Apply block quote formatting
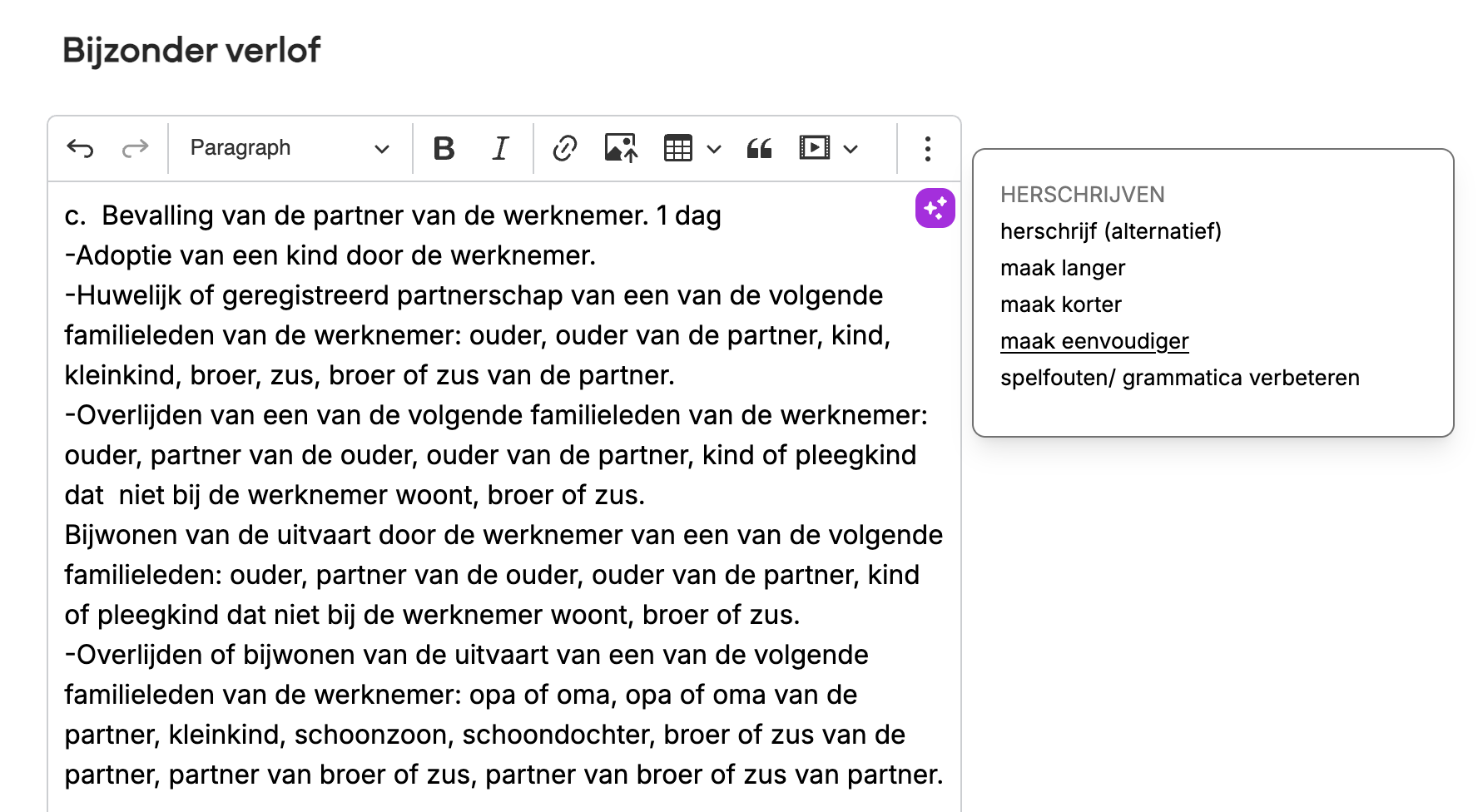 (x=759, y=149)
